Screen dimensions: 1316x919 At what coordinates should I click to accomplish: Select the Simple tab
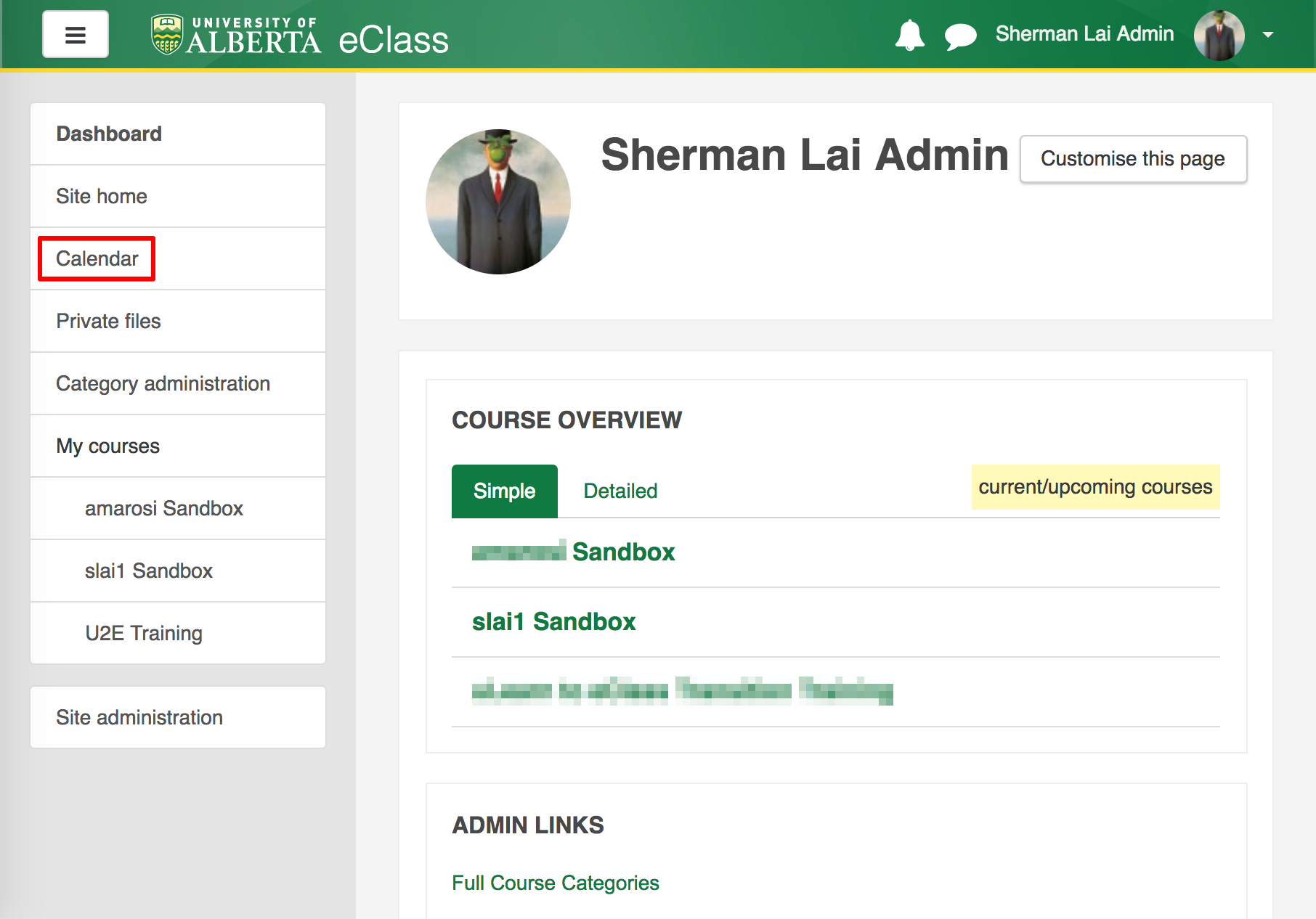pyautogui.click(x=504, y=491)
